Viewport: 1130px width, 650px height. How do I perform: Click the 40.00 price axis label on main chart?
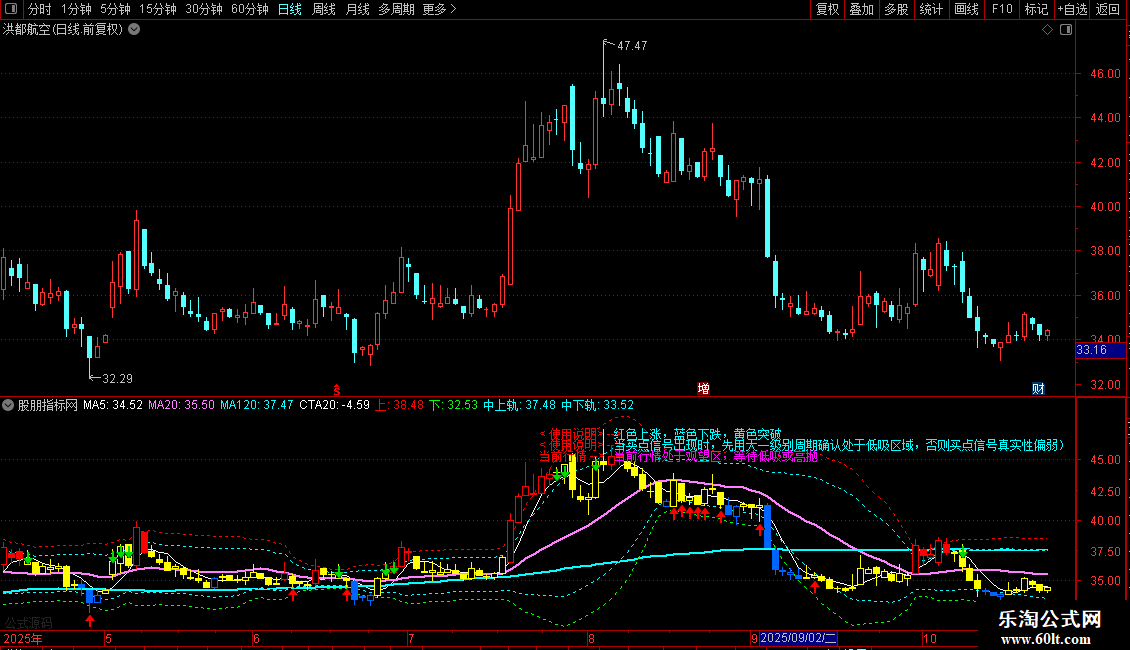(x=1105, y=207)
